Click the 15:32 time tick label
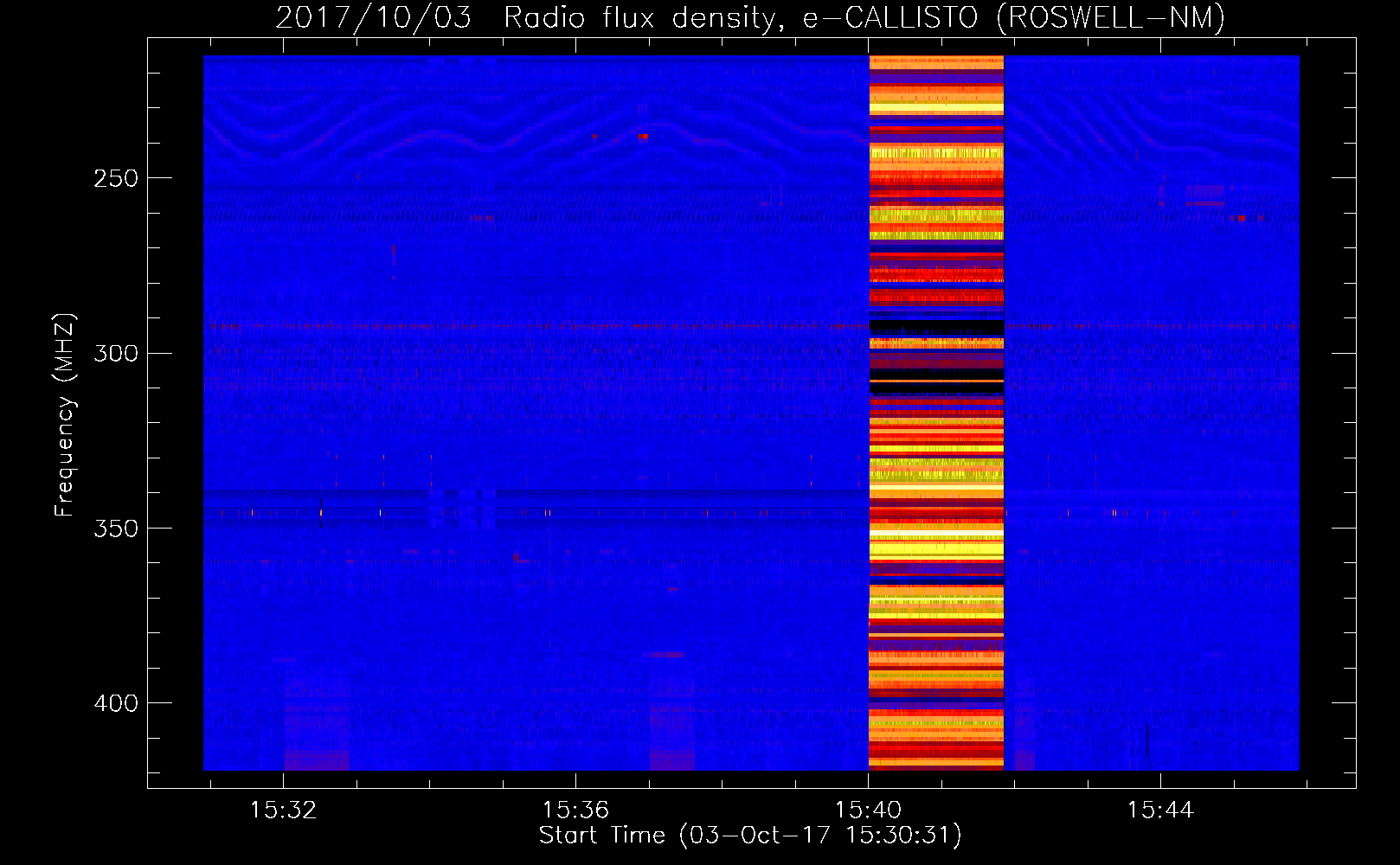Image resolution: width=1400 pixels, height=865 pixels. [x=283, y=810]
